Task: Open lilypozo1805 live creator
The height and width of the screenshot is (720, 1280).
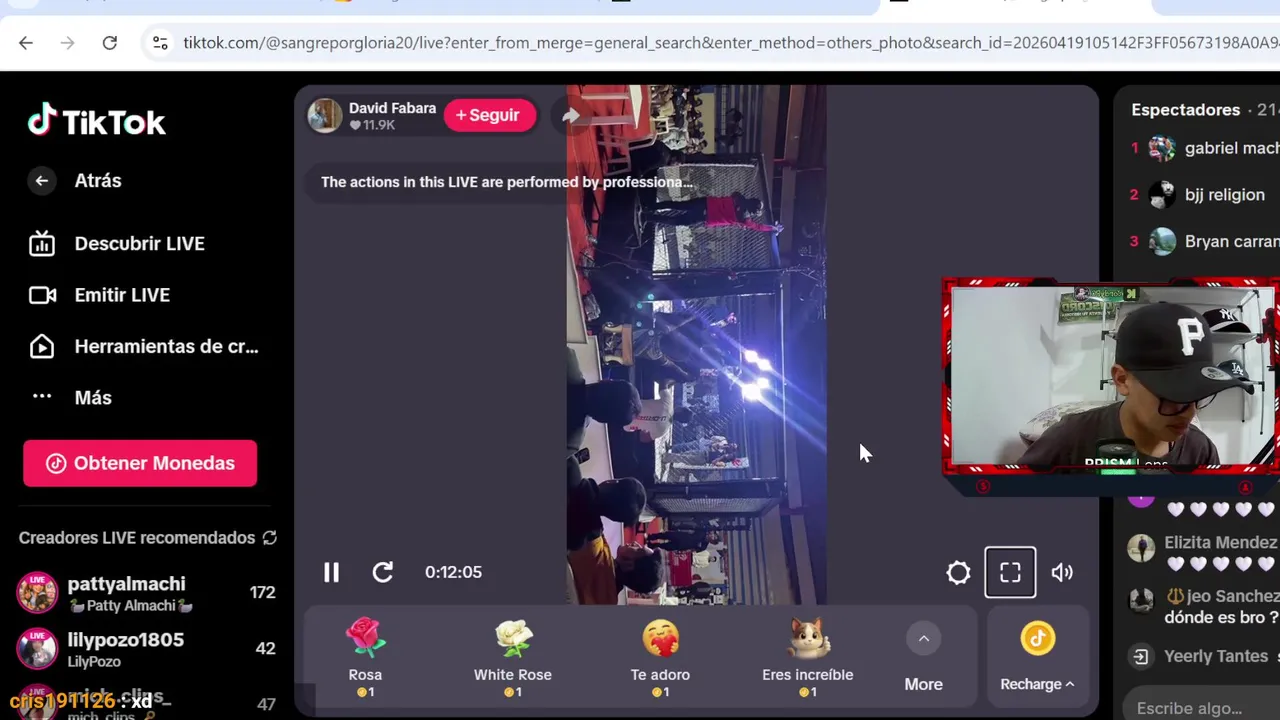Action: click(147, 649)
